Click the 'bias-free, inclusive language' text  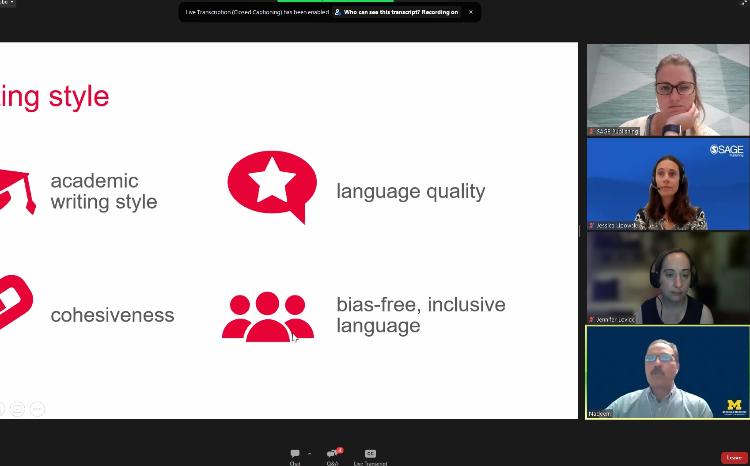pyautogui.click(x=420, y=315)
